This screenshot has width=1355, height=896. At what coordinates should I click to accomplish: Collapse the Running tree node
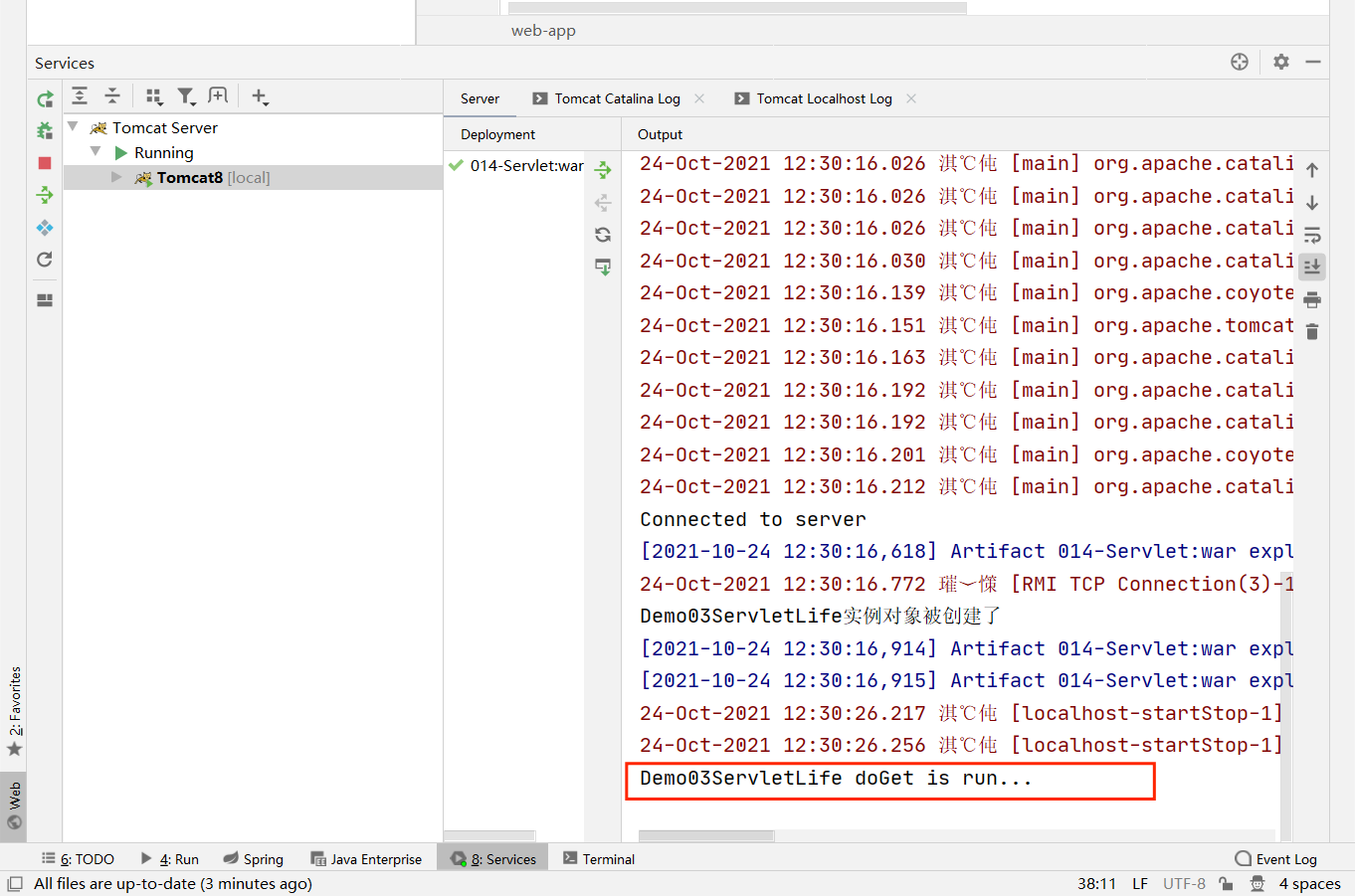(x=96, y=151)
